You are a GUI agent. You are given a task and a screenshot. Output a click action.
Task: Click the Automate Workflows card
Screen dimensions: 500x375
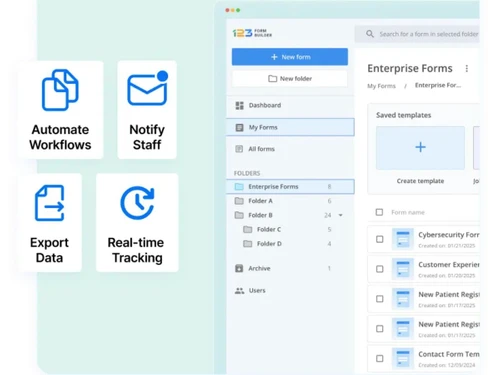pos(60,110)
